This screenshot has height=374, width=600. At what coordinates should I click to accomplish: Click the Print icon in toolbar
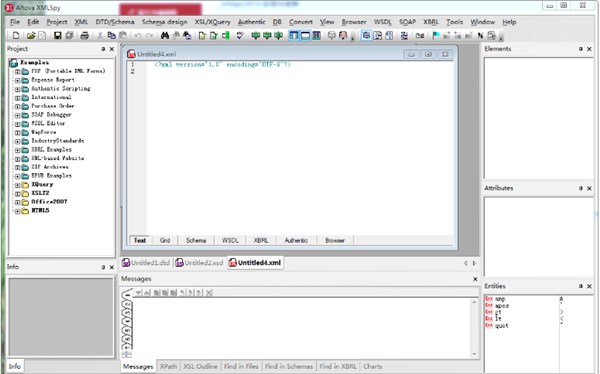click(85, 36)
